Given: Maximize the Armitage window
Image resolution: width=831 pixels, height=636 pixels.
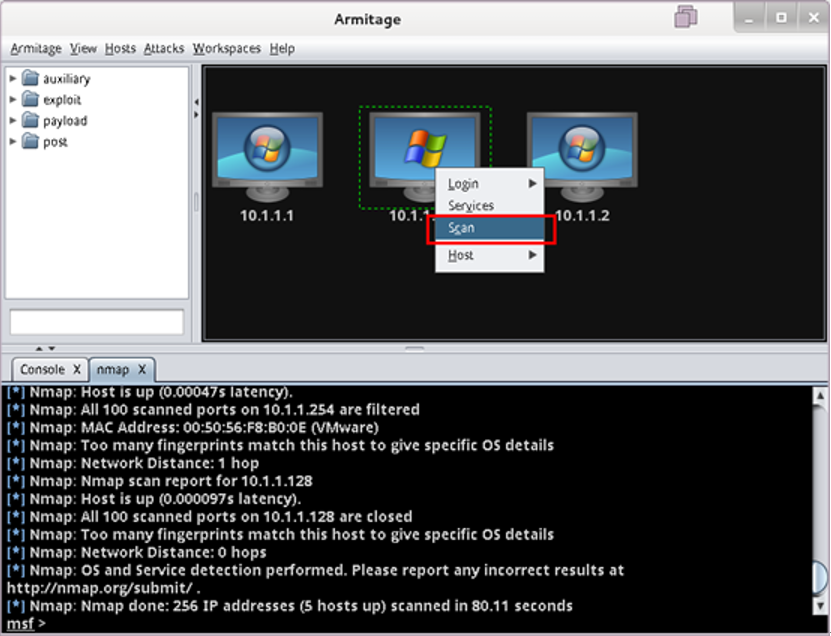Looking at the screenshot, I should [x=781, y=17].
